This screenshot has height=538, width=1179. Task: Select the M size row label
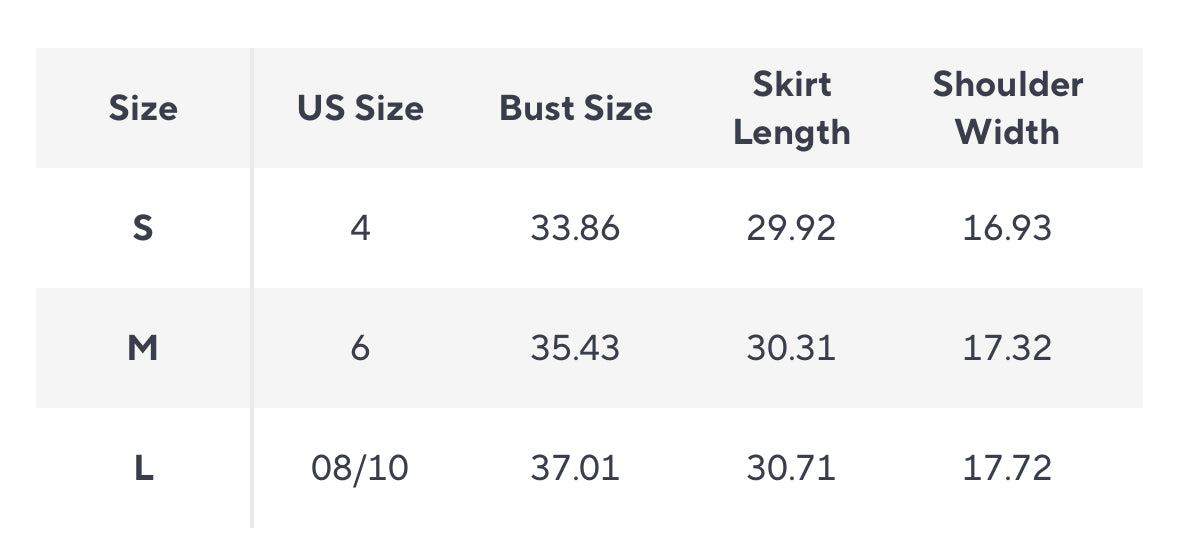point(143,348)
